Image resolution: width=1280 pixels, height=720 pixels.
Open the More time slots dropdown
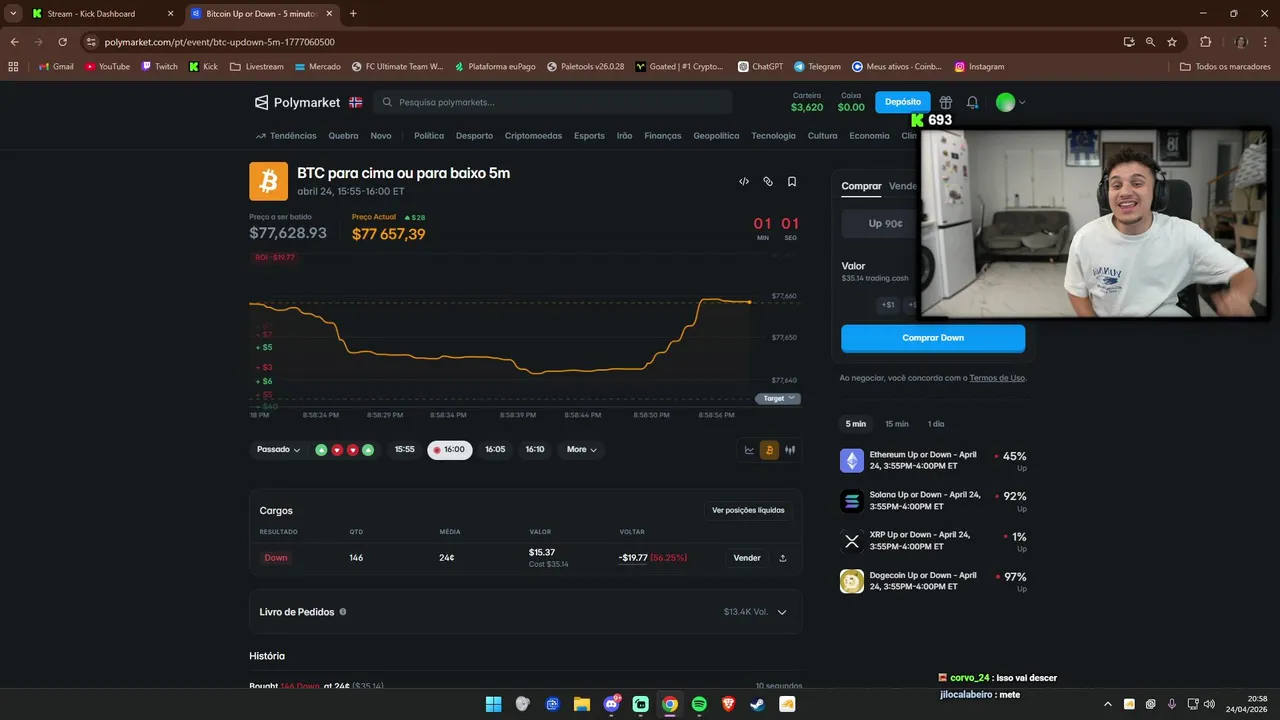tap(581, 450)
